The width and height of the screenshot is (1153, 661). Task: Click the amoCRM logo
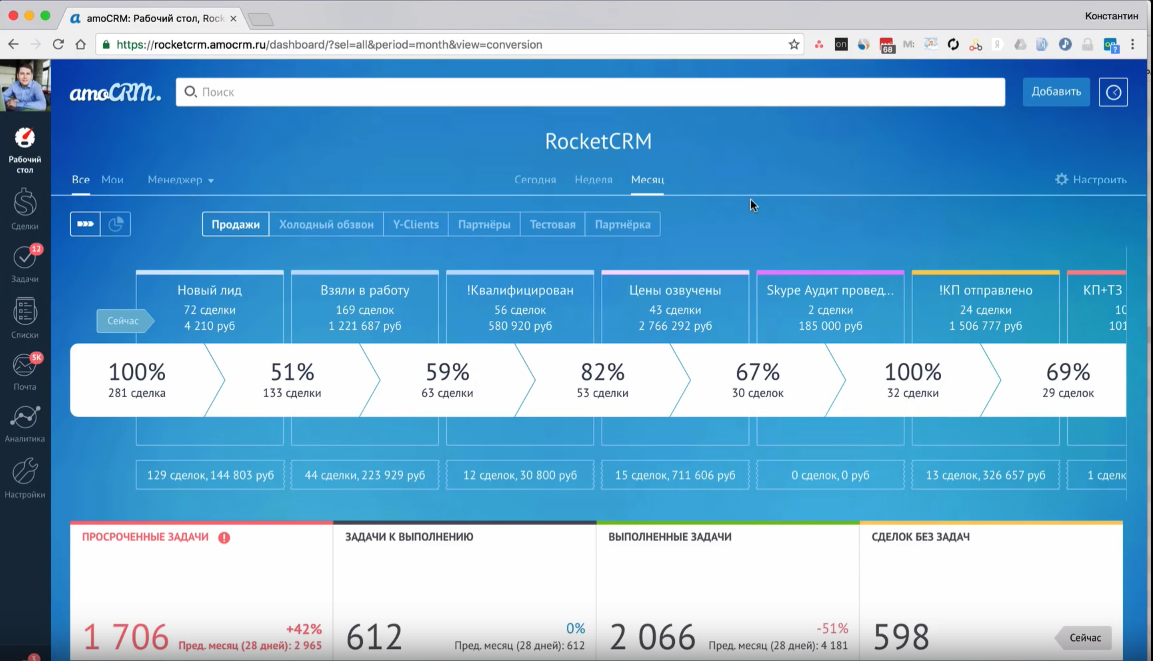pos(115,93)
